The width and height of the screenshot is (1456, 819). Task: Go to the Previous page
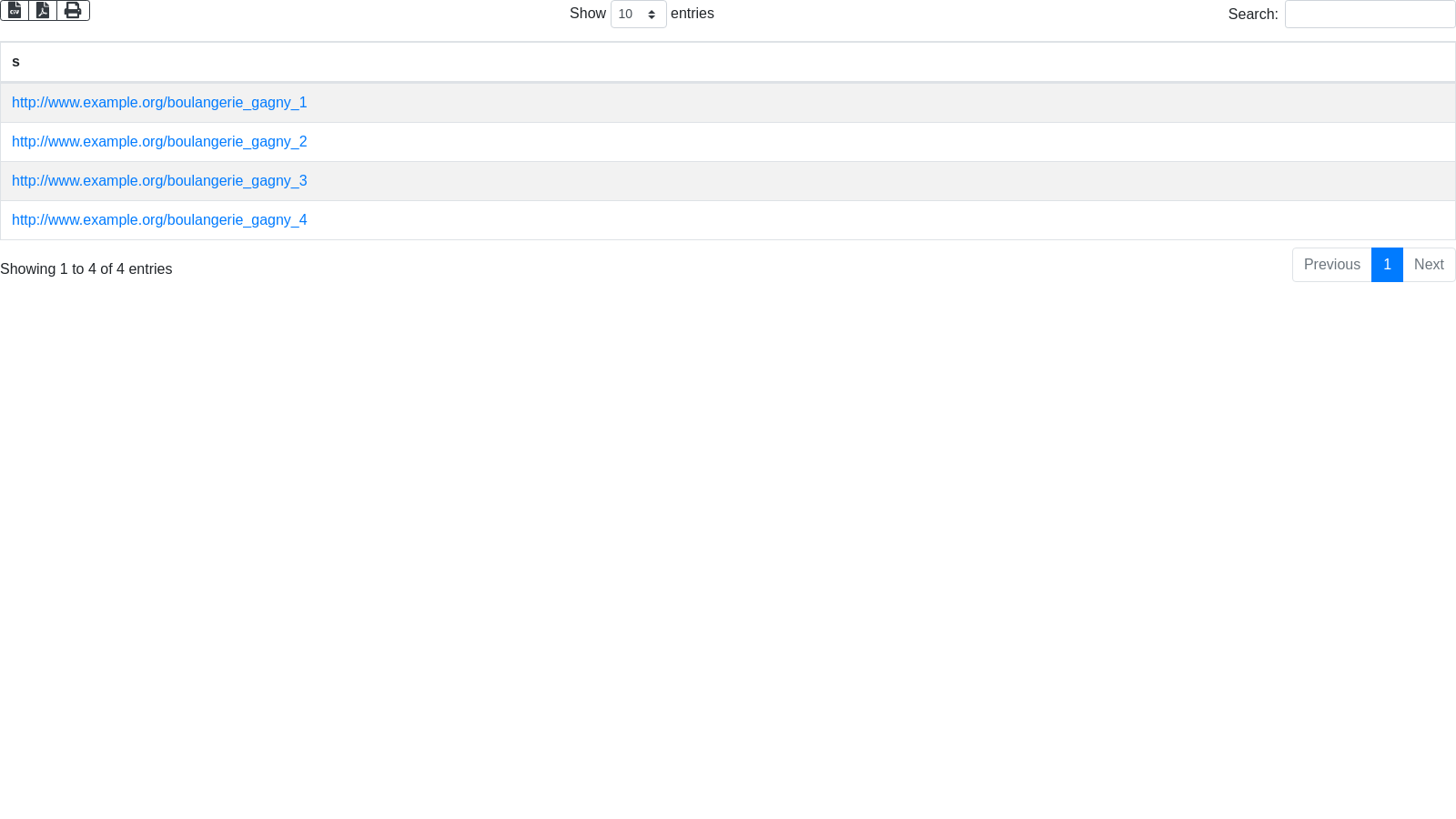[x=1331, y=265]
